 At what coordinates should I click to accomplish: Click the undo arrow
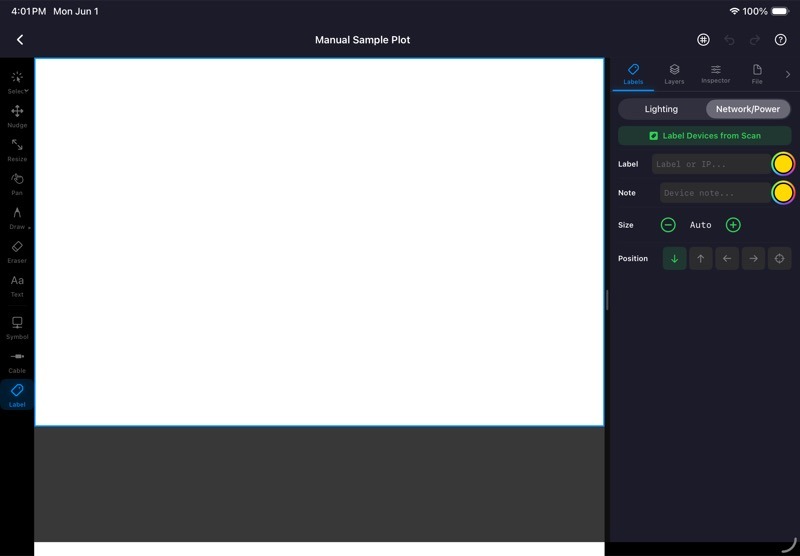[729, 40]
